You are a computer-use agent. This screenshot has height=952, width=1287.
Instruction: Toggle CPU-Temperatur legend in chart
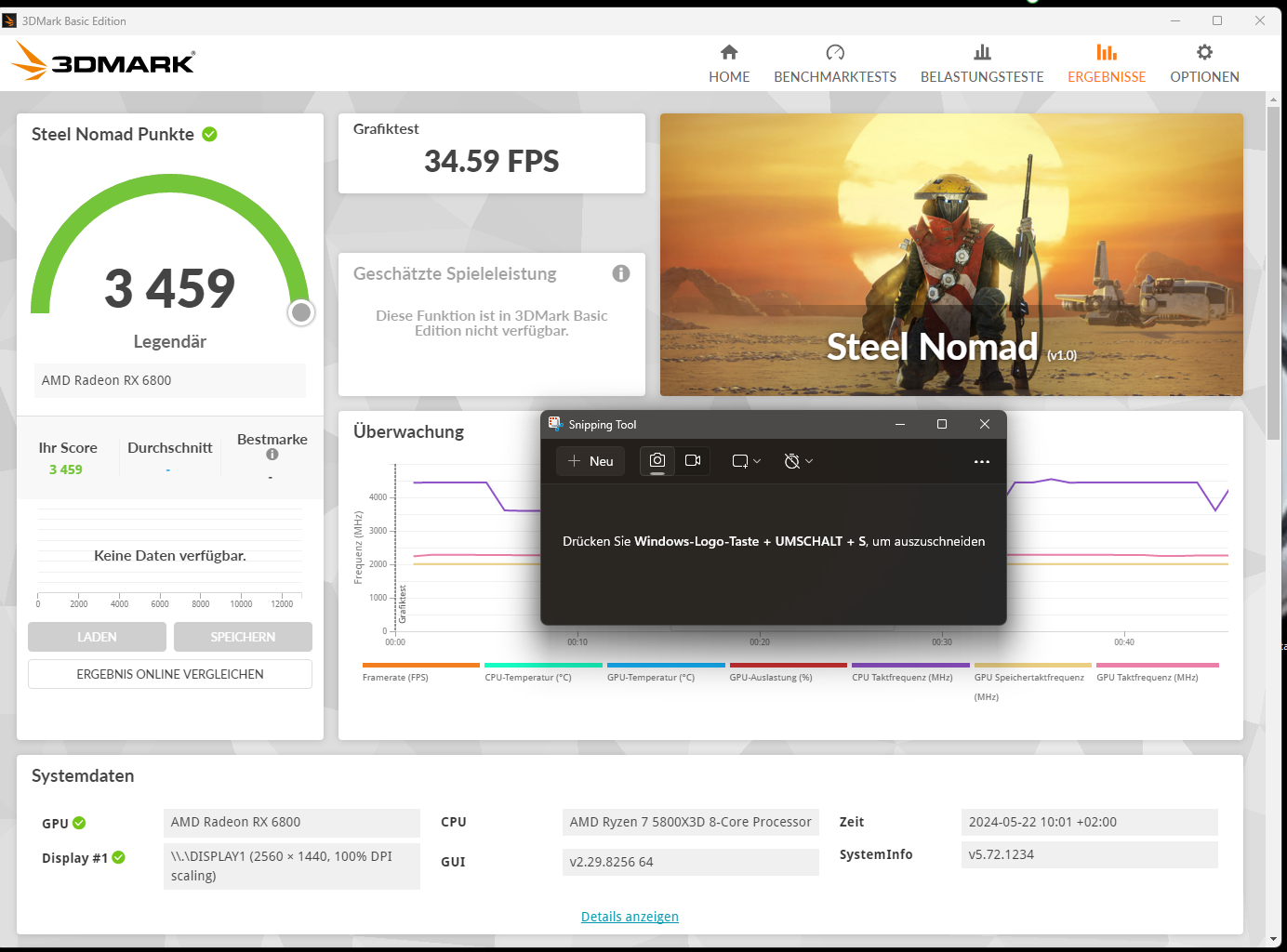[x=543, y=673]
